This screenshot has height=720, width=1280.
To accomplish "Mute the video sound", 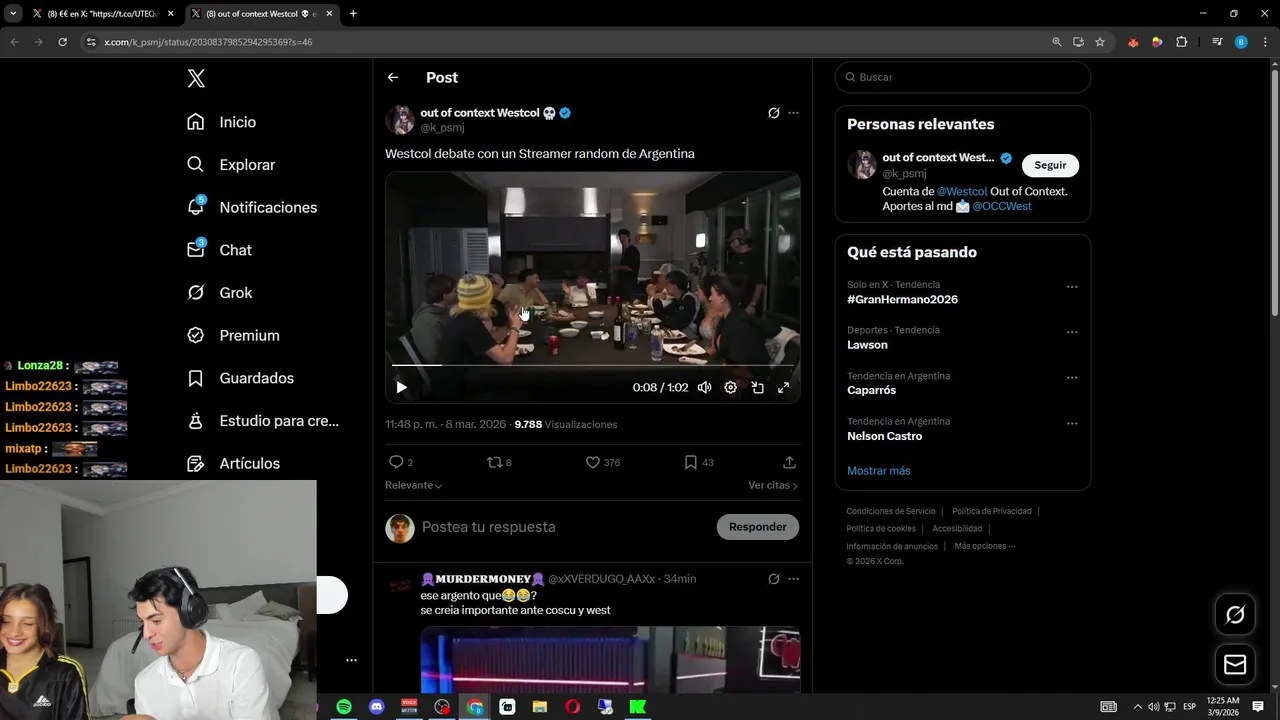I will pos(704,387).
